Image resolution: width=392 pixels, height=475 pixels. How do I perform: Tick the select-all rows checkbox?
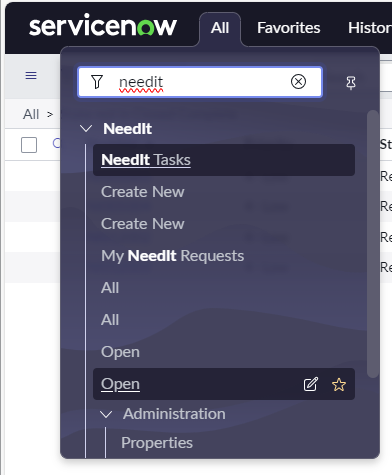29,145
